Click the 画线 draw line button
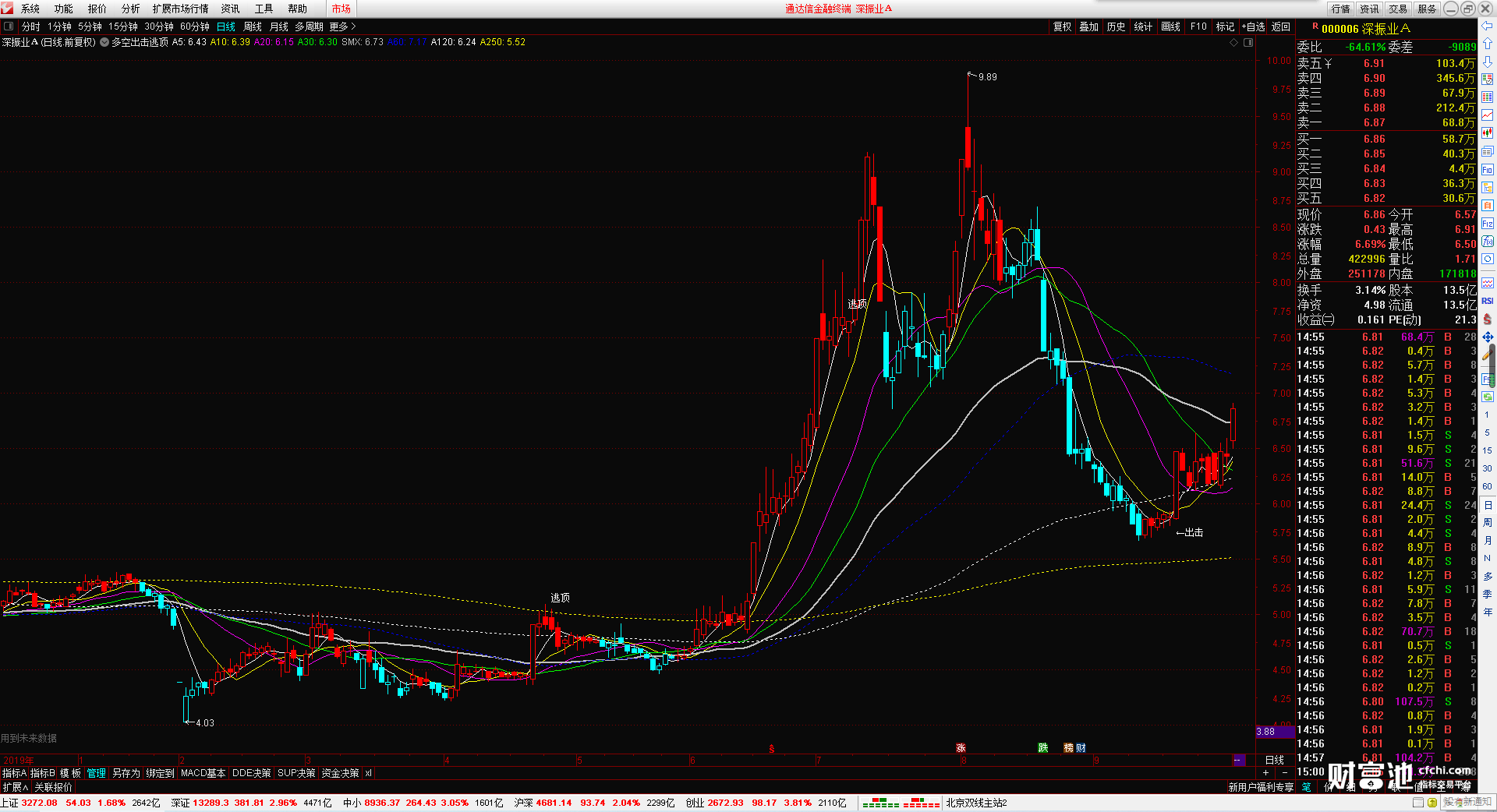Image resolution: width=1497 pixels, height=812 pixels. coord(1171,26)
